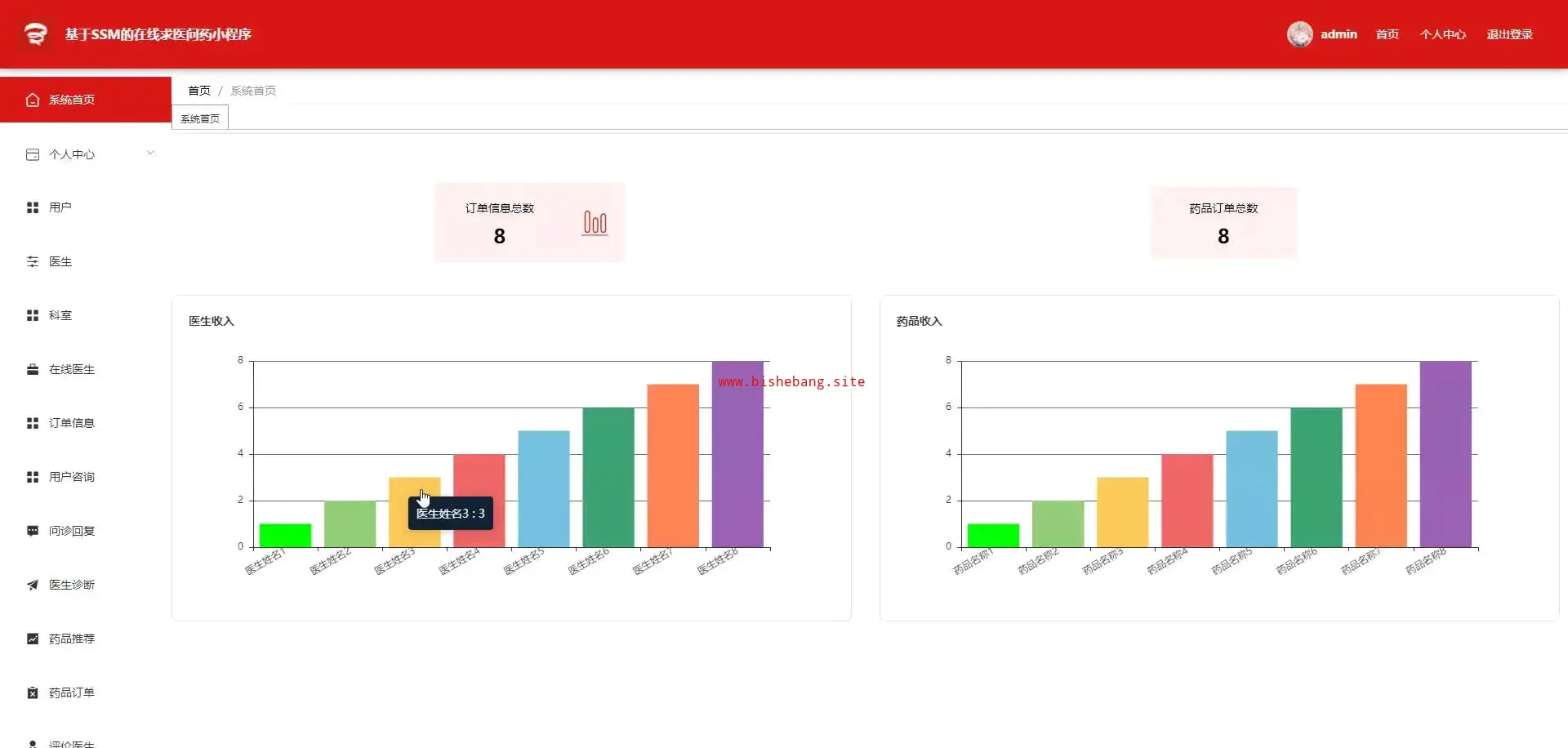The image size is (1568, 748).
Task: Click the light blue 药品名称5 bar
Action: click(x=1252, y=489)
